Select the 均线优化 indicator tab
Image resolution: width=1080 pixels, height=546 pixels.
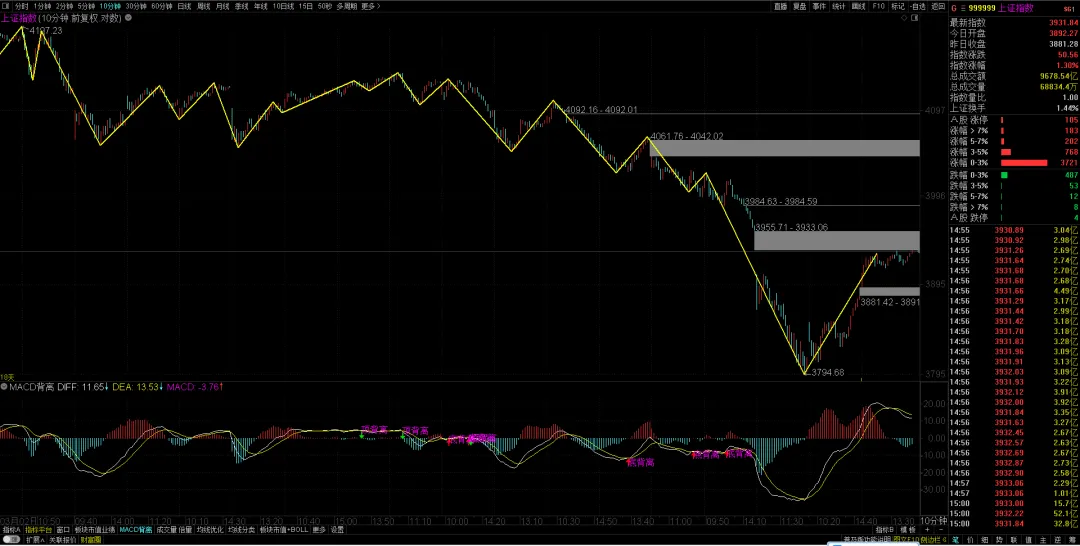(x=211, y=530)
